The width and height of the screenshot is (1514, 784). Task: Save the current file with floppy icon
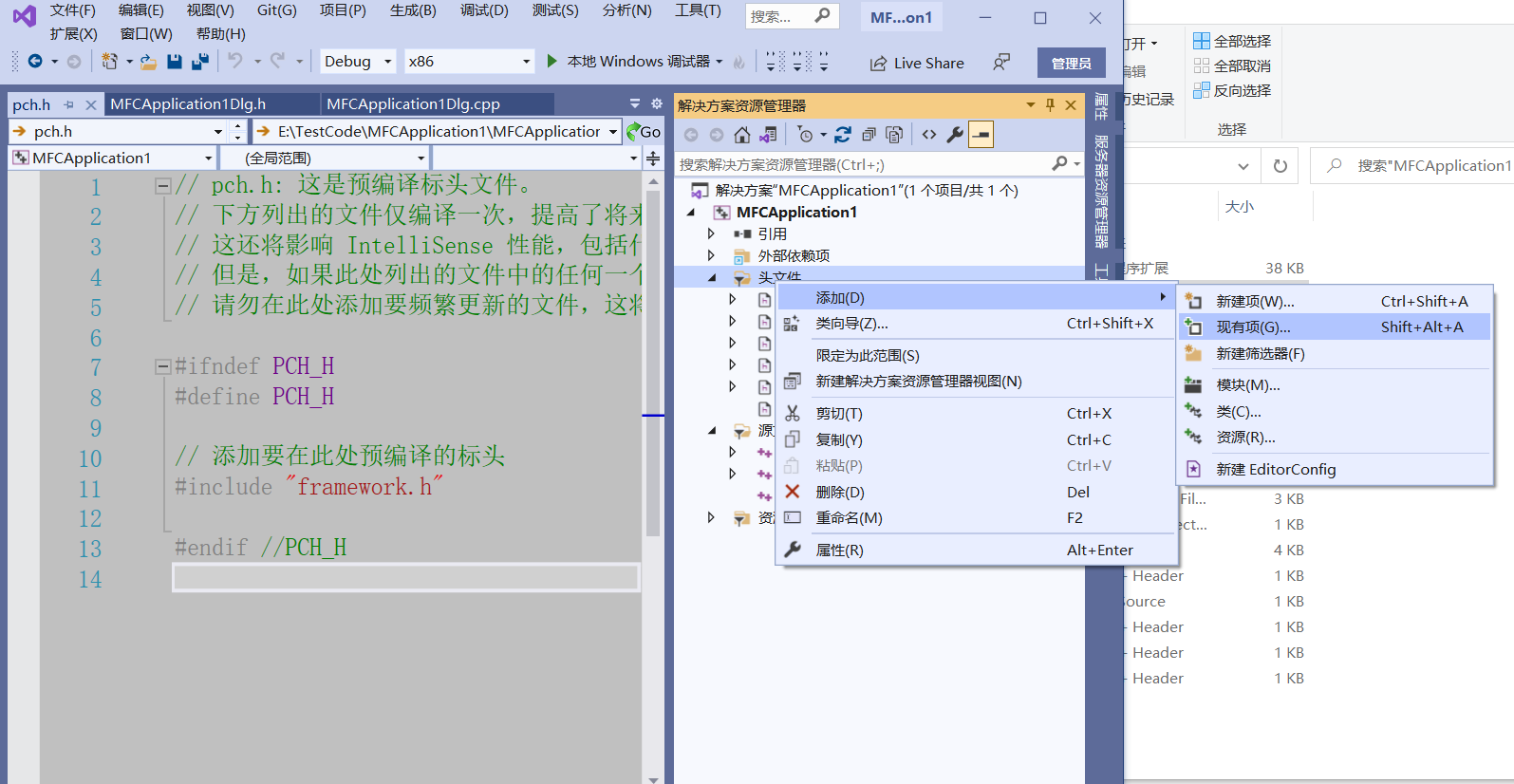coord(175,62)
